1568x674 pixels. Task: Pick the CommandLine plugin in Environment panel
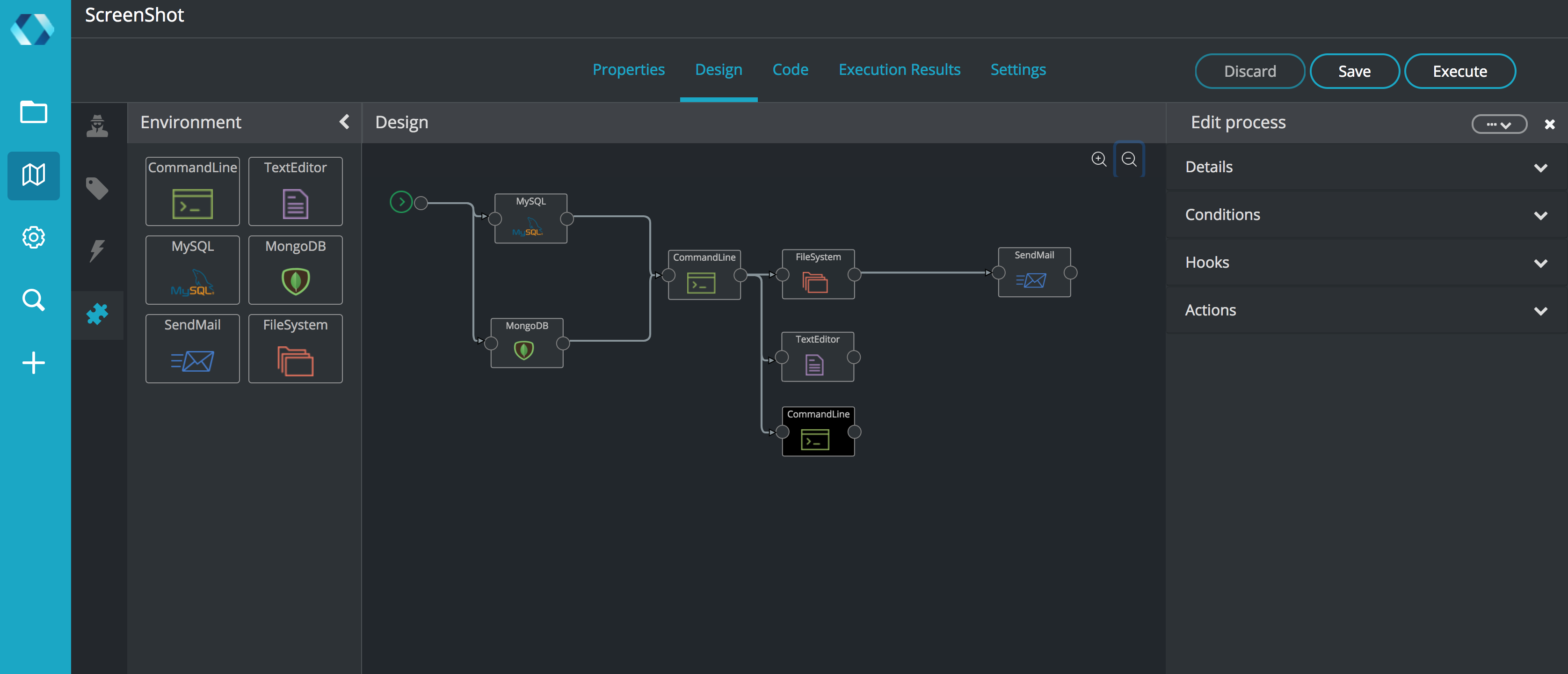(x=192, y=191)
